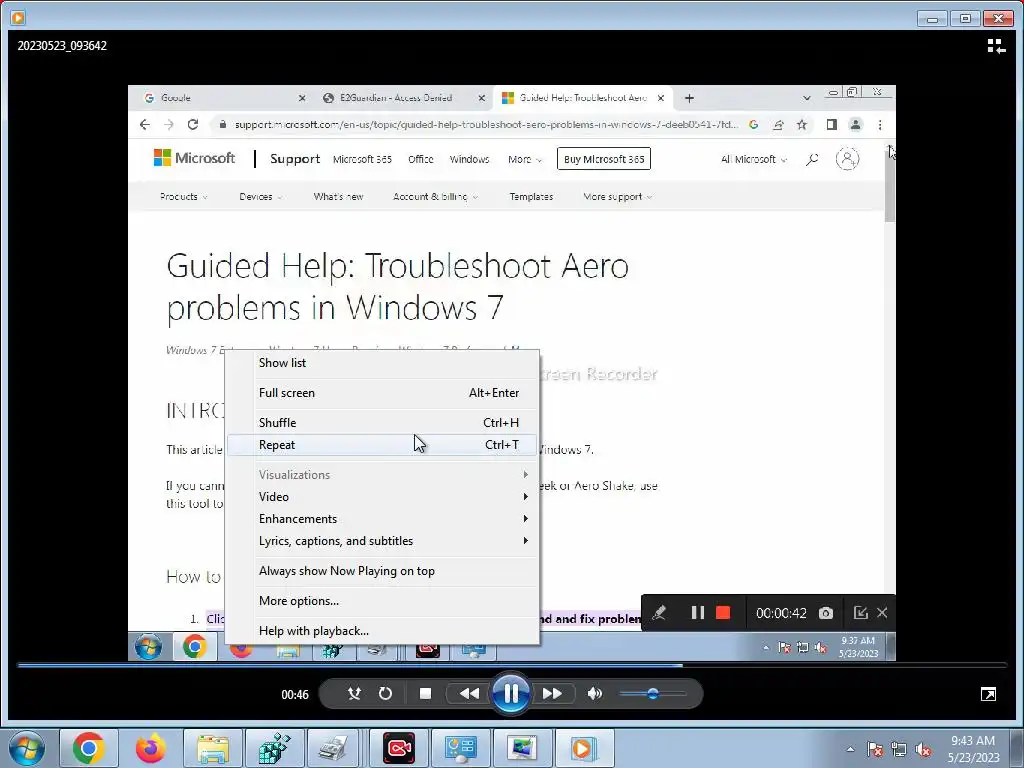The image size is (1024, 768).
Task: Click Buy Microsoft 365 button in video
Action: (603, 159)
